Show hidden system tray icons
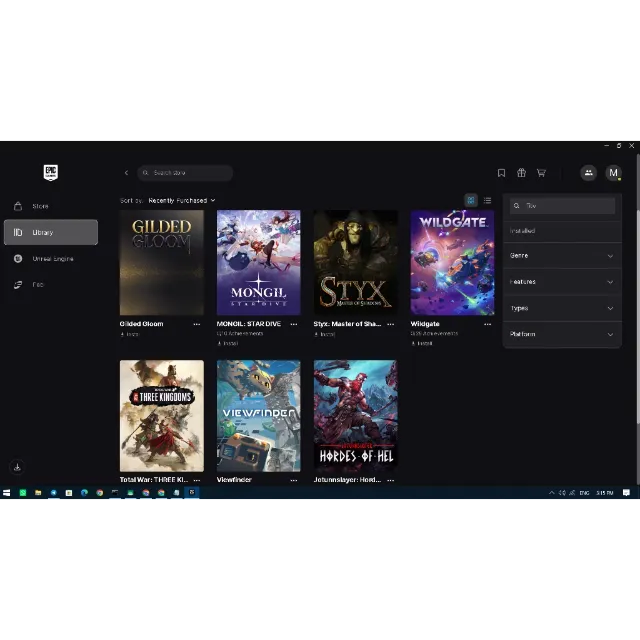640x640 pixels. coord(552,493)
